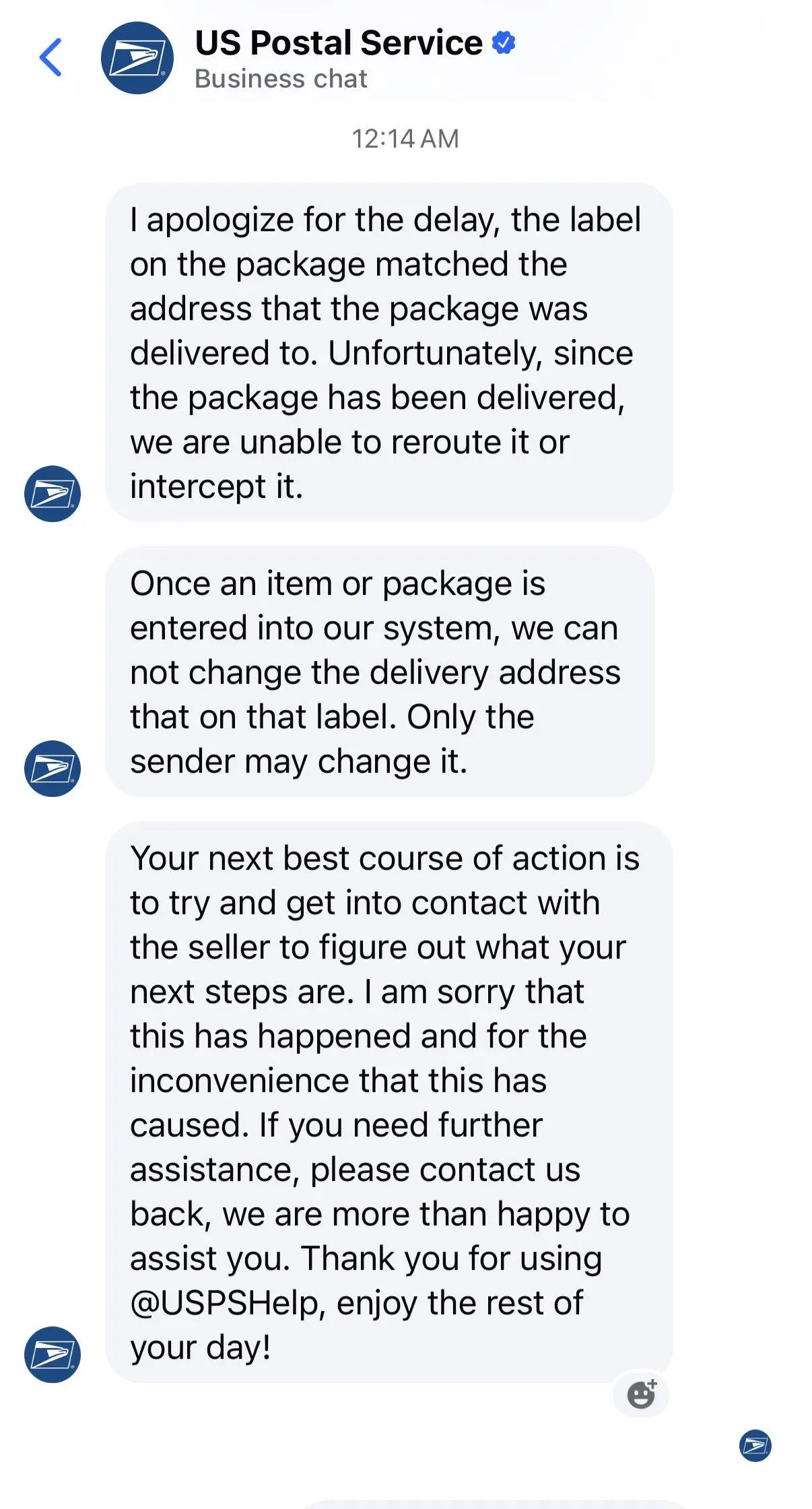Tap the blue back arrow
Screen dimensions: 812x1509
(51, 57)
